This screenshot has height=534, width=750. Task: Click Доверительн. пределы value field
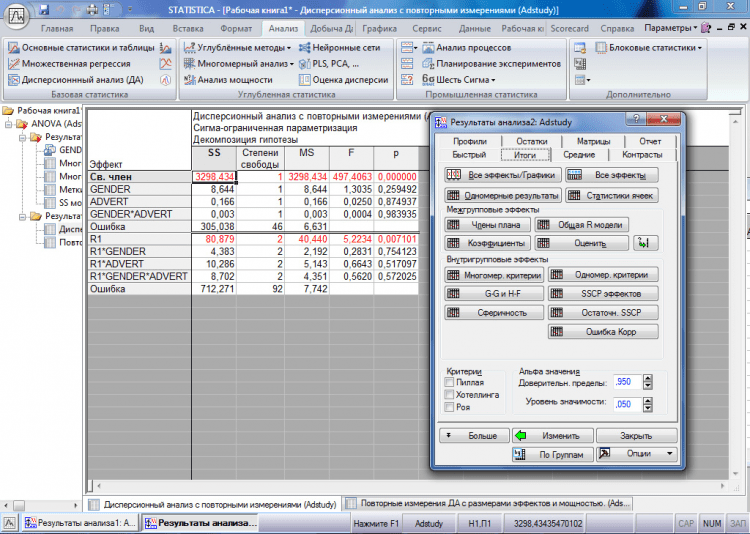pos(628,382)
